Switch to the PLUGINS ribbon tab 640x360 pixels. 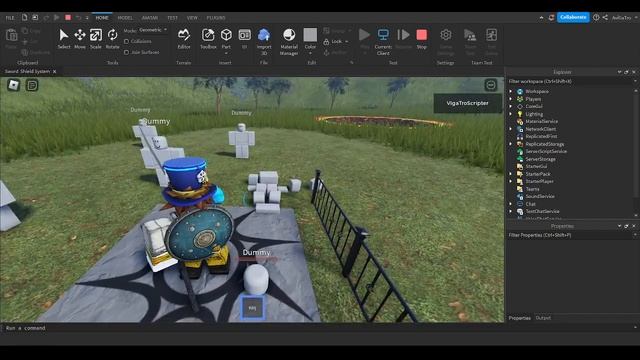pyautogui.click(x=216, y=18)
